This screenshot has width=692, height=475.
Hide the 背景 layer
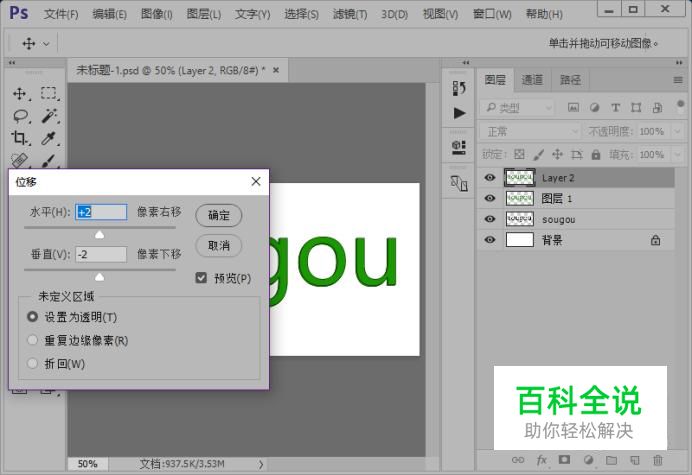pos(489,240)
